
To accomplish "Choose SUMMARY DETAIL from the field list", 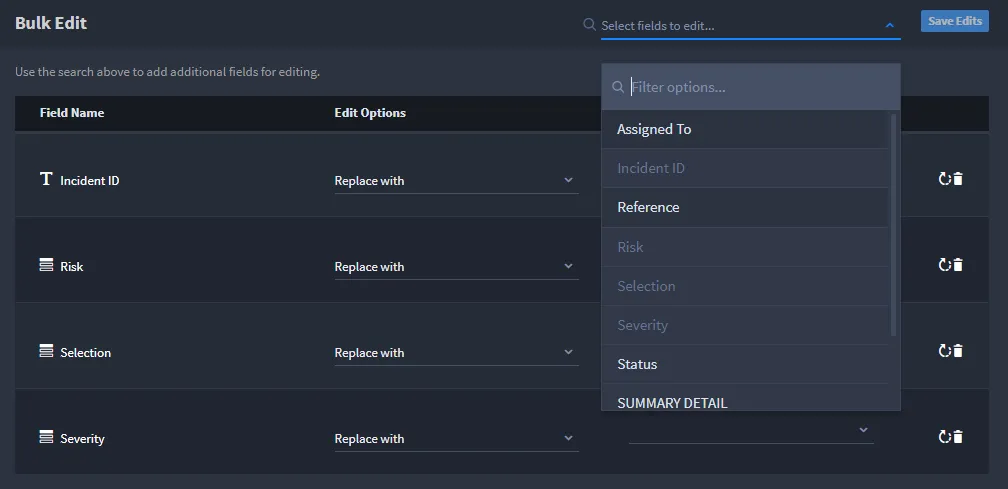I will (x=745, y=398).
